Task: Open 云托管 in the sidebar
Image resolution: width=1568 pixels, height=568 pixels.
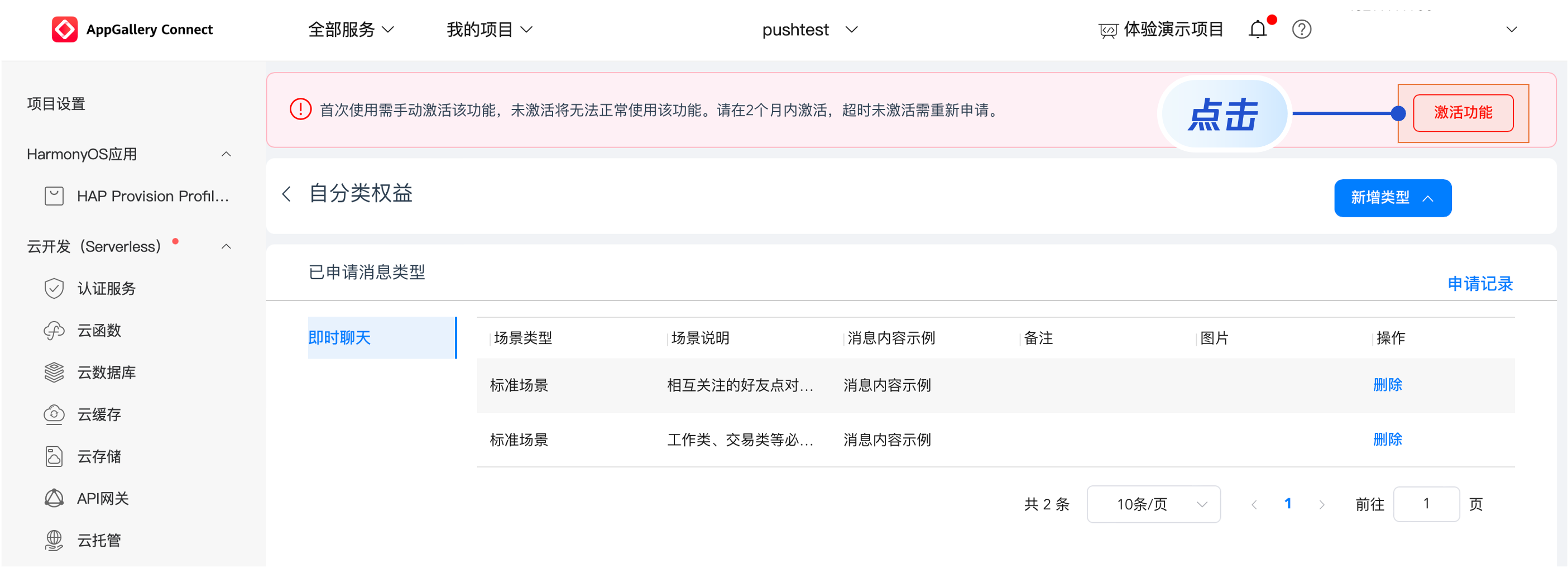Action: tap(99, 541)
